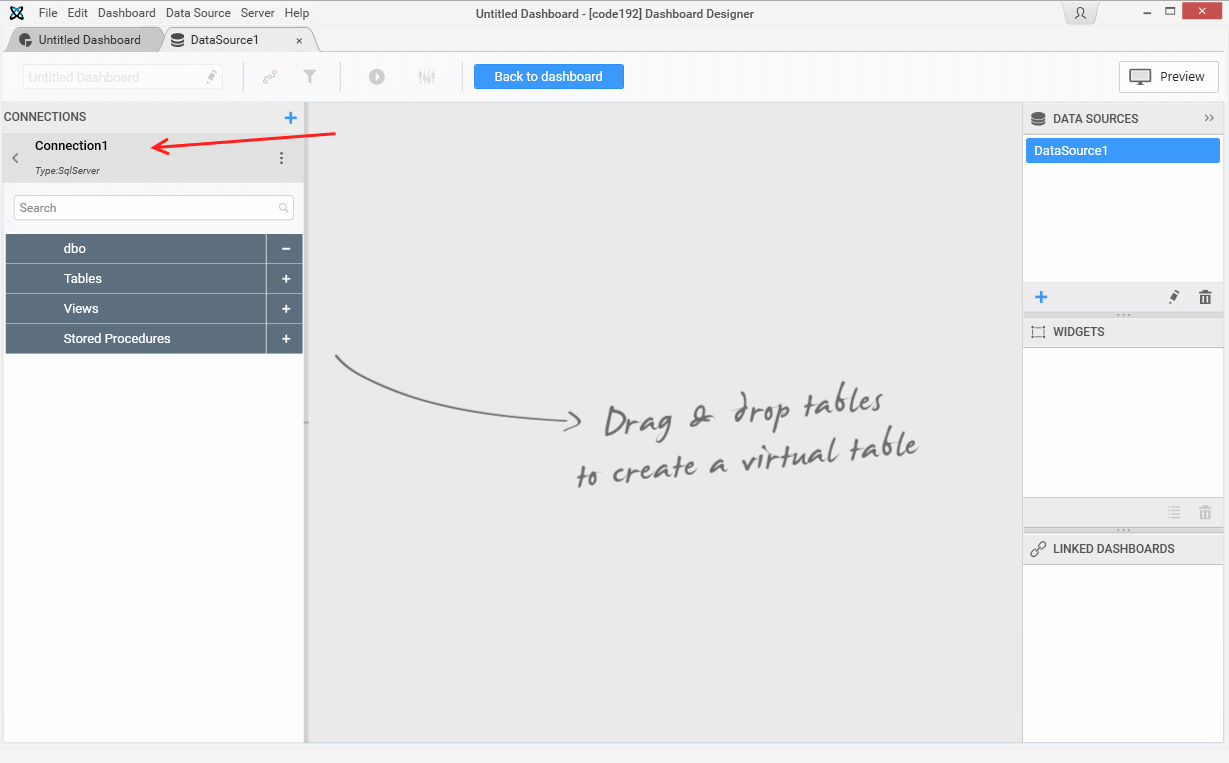This screenshot has width=1229, height=763.
Task: Click the application logo icon
Action: tap(16, 13)
